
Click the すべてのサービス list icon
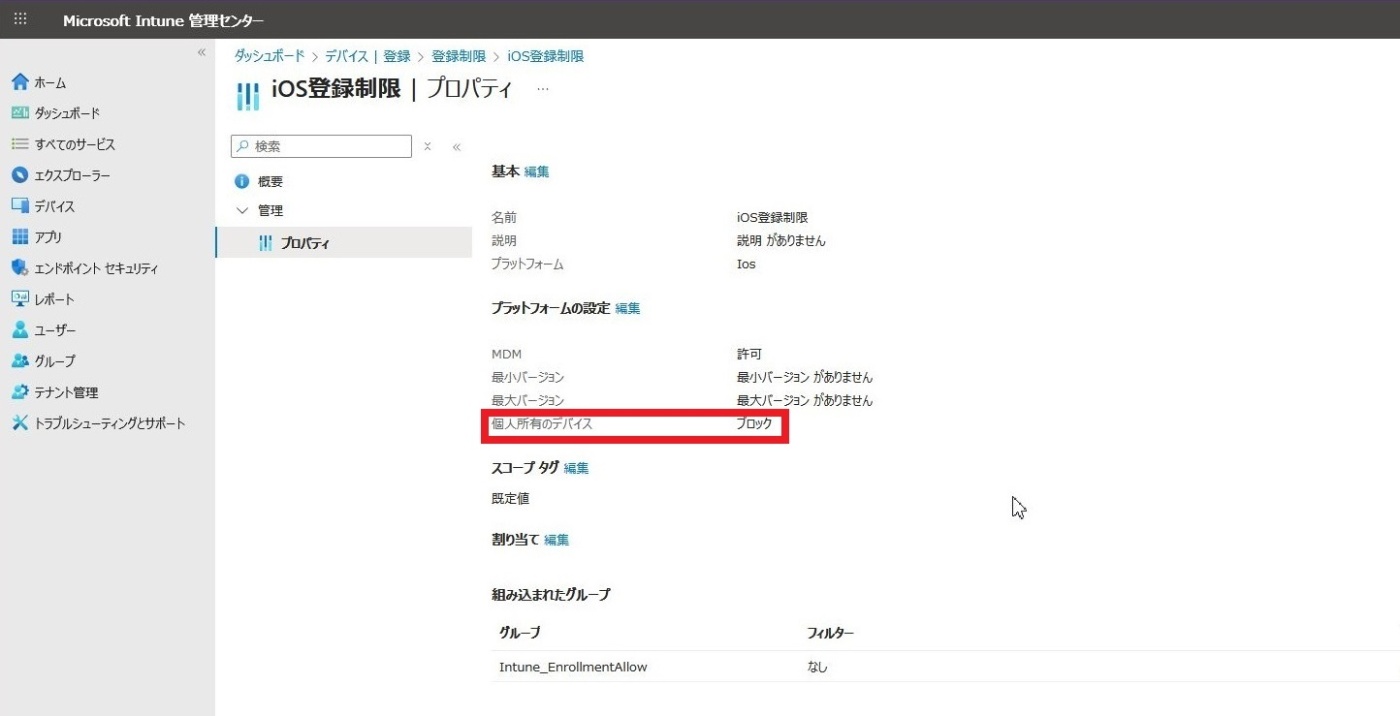pos(19,144)
